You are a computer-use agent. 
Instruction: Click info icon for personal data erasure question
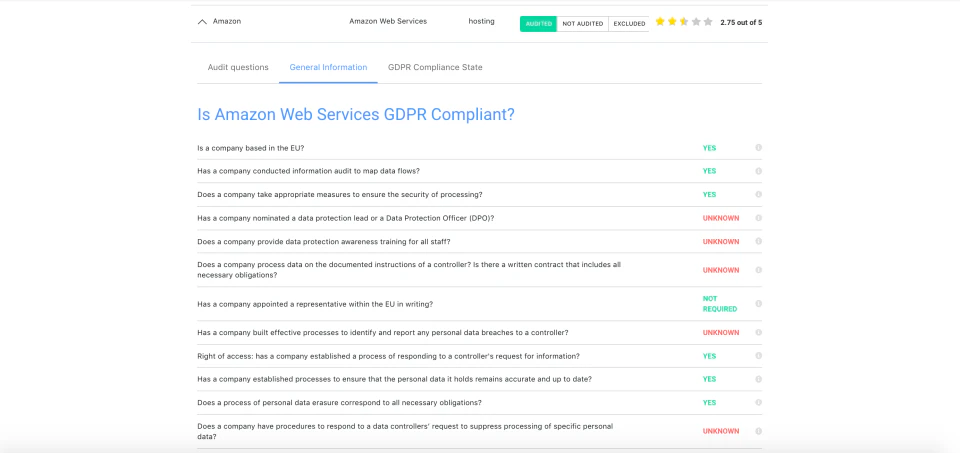pos(758,403)
